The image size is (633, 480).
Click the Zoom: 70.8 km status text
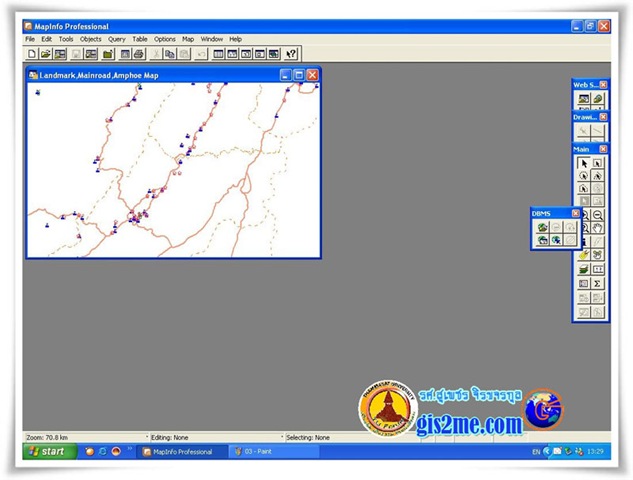(47, 437)
